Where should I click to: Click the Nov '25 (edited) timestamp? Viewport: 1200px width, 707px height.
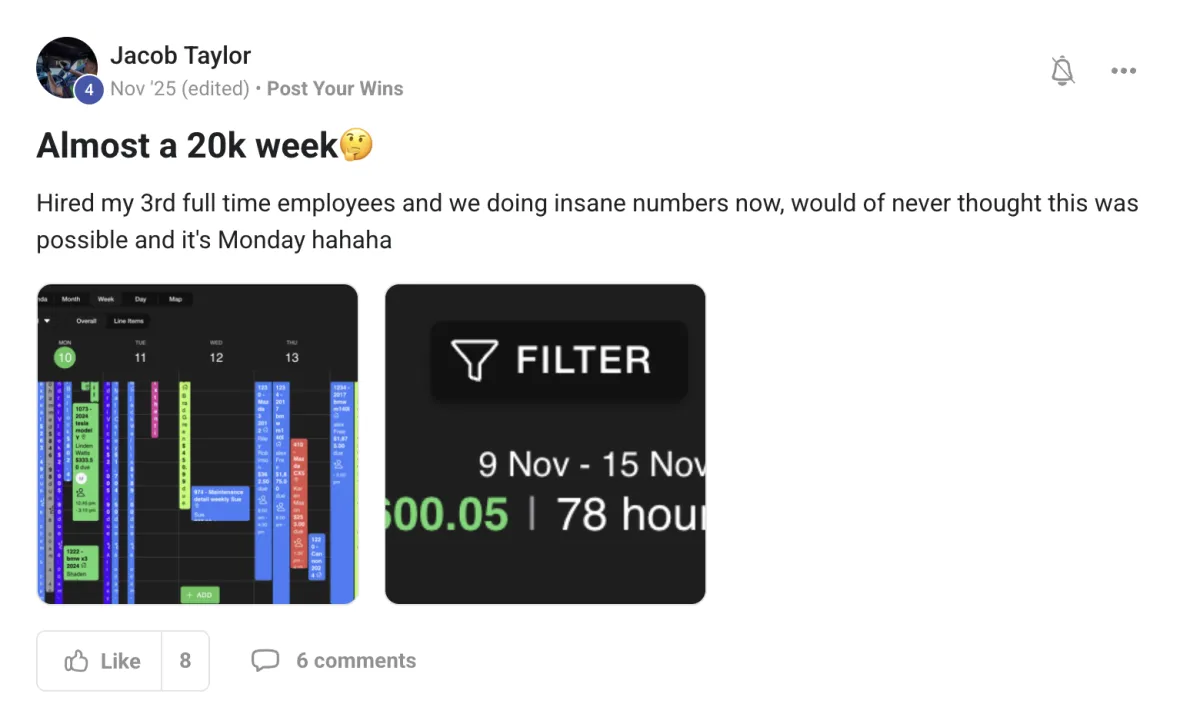pyautogui.click(x=180, y=88)
